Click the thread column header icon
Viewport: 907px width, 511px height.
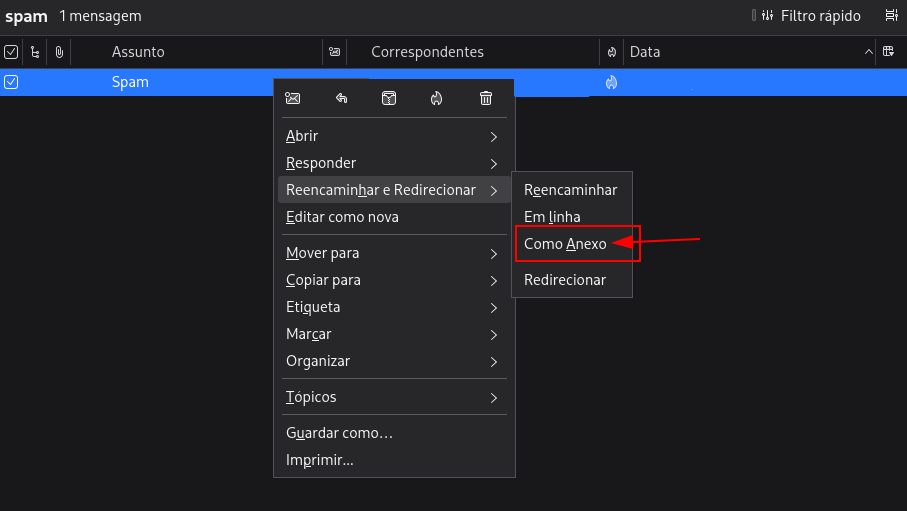tap(35, 52)
